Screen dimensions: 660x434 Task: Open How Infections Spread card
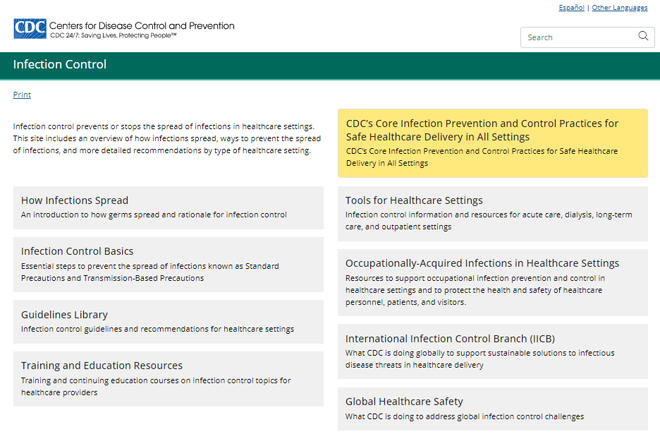(168, 208)
